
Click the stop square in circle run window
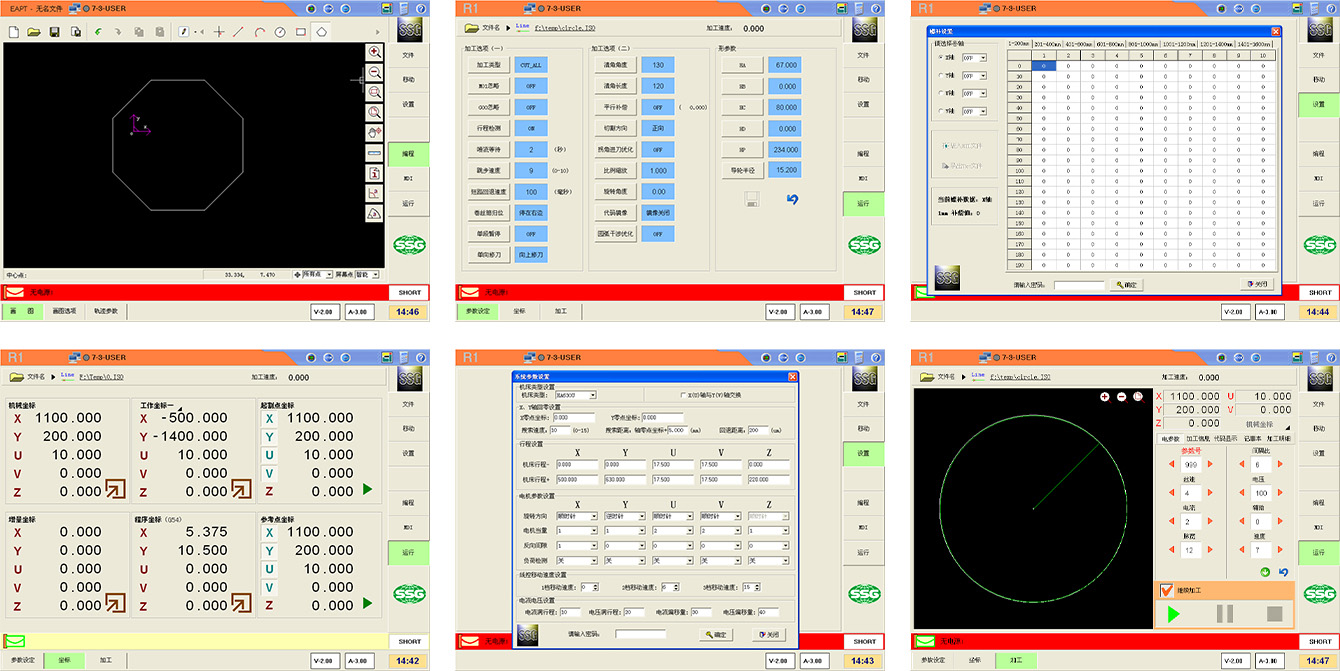click(1275, 614)
